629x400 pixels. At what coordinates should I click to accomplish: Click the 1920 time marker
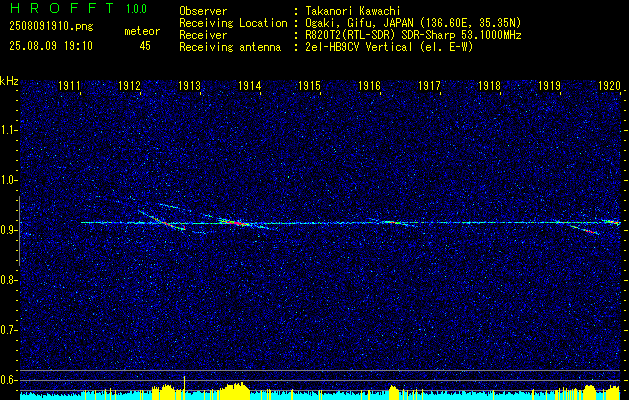tap(609, 85)
